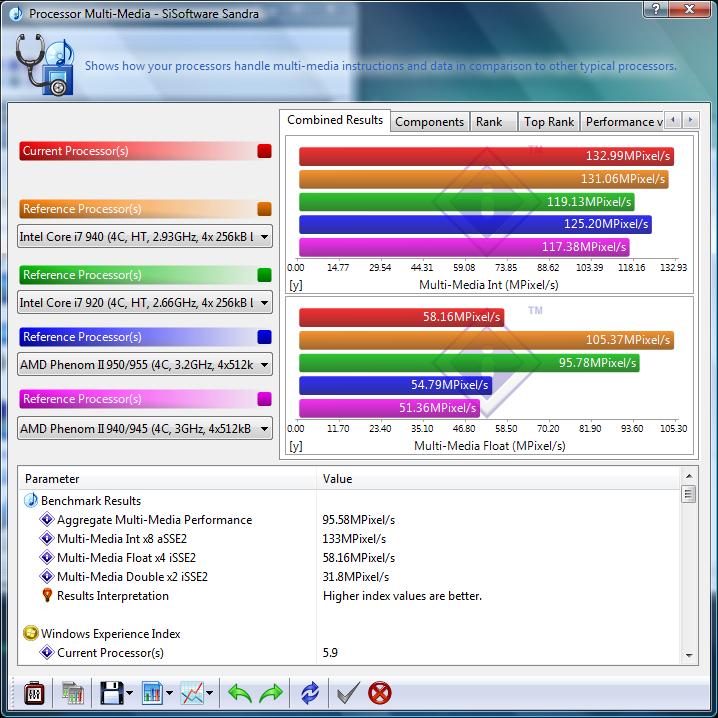Go back with the green left arrow
Image resolution: width=718 pixels, height=718 pixels.
point(239,693)
